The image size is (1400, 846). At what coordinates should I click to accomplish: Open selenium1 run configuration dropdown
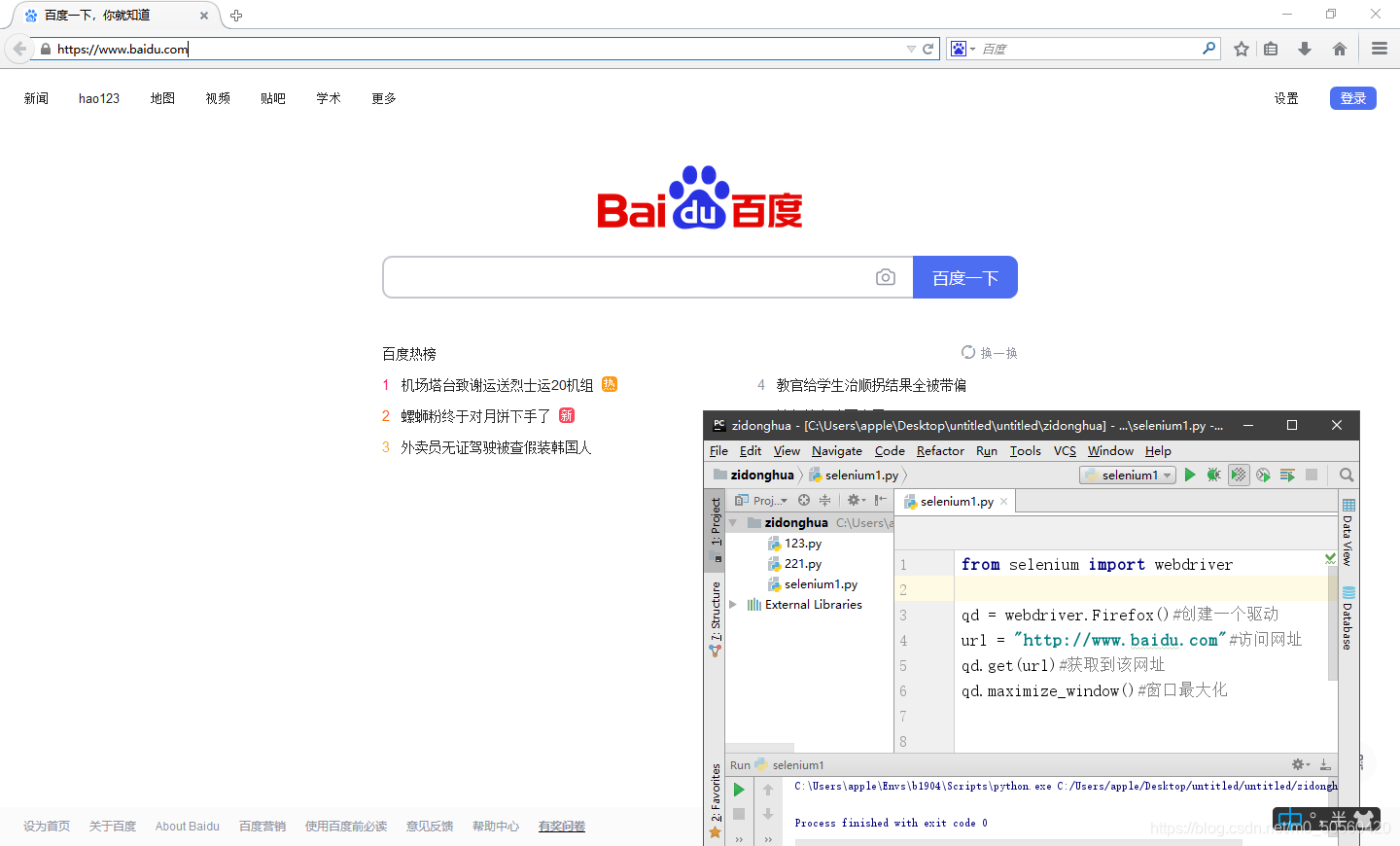1128,475
